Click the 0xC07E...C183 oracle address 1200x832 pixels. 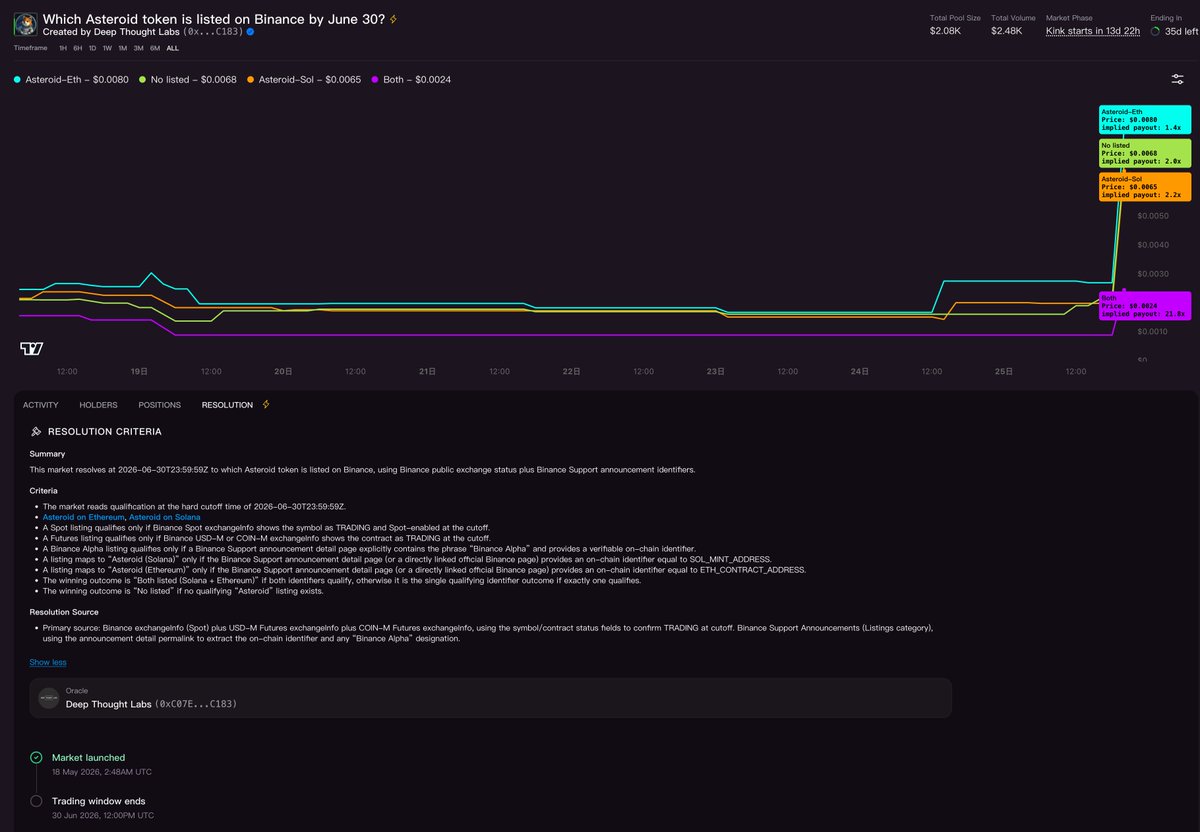[196, 704]
